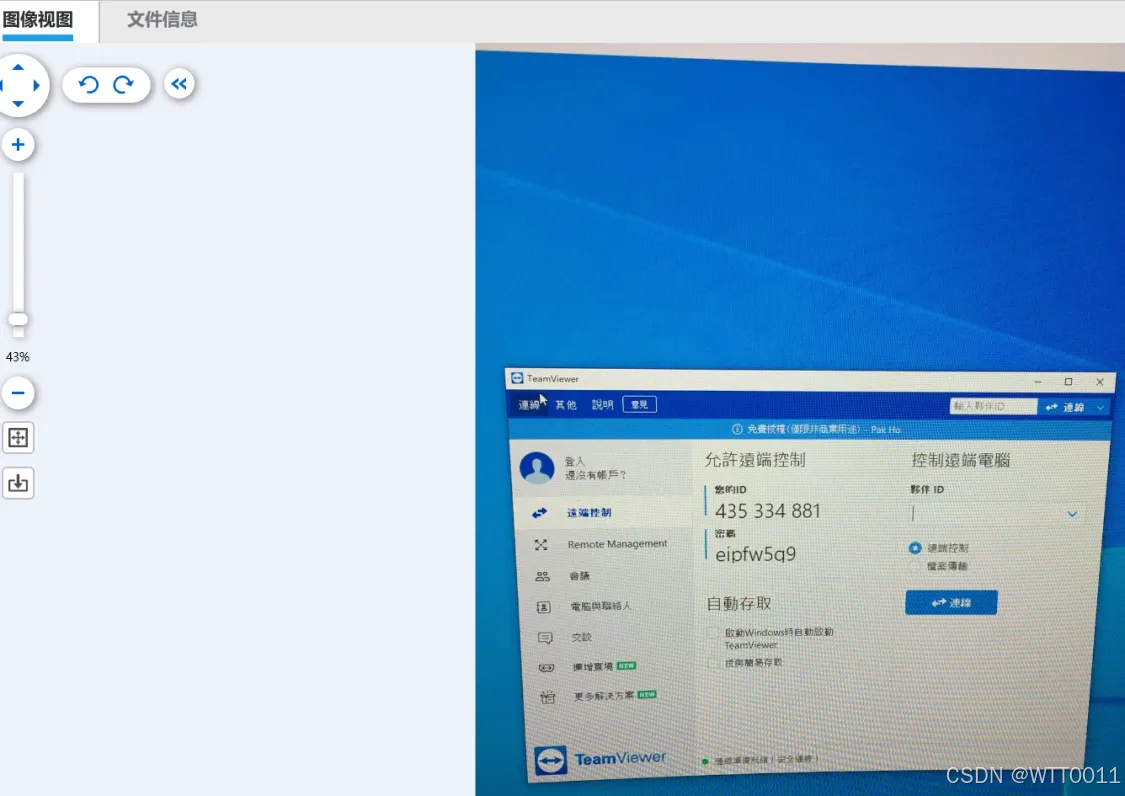Switch to the 图像视图 tab
This screenshot has height=796, width=1125.
tap(37, 19)
